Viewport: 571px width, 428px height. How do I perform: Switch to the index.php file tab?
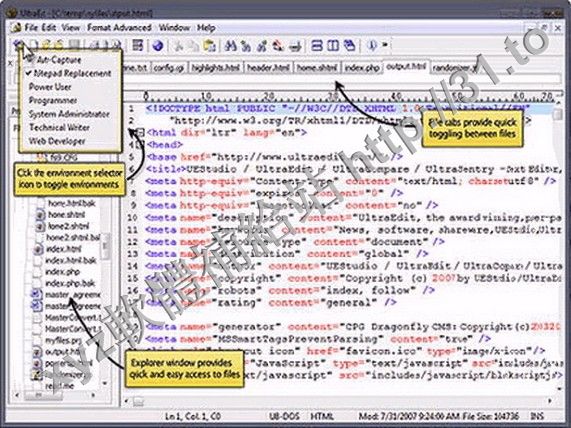tap(362, 68)
